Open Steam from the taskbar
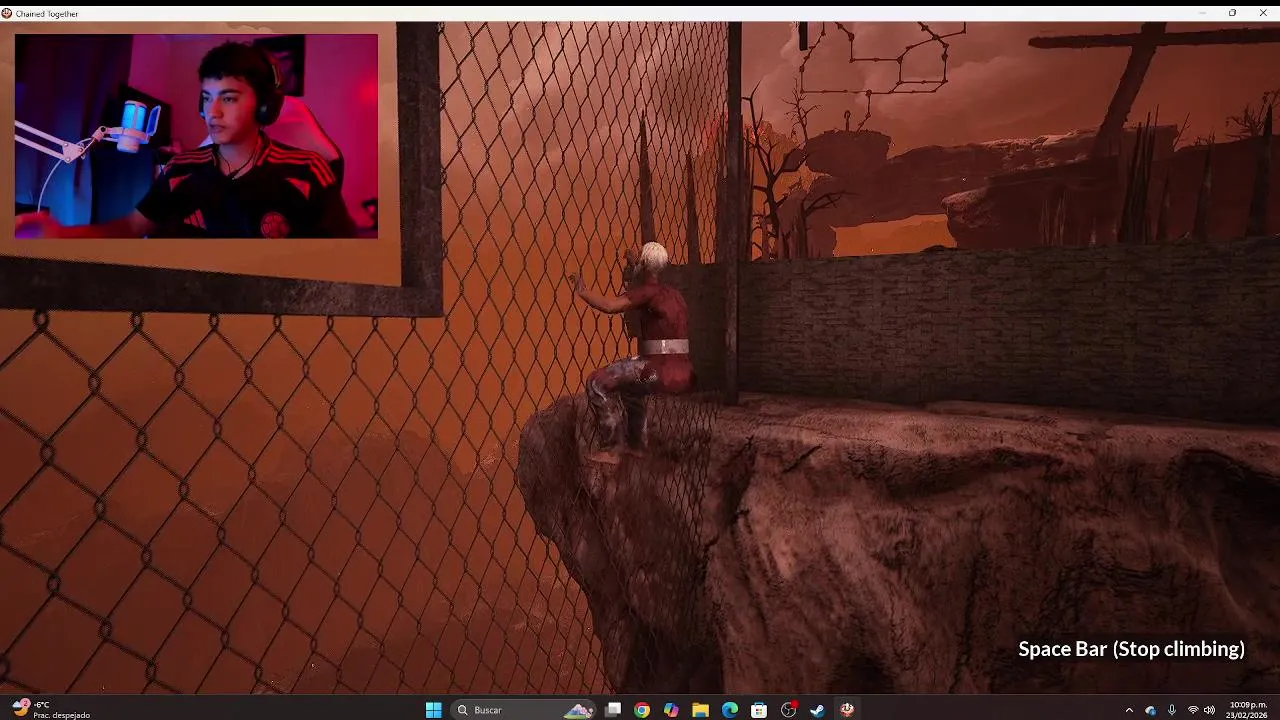 coord(817,710)
